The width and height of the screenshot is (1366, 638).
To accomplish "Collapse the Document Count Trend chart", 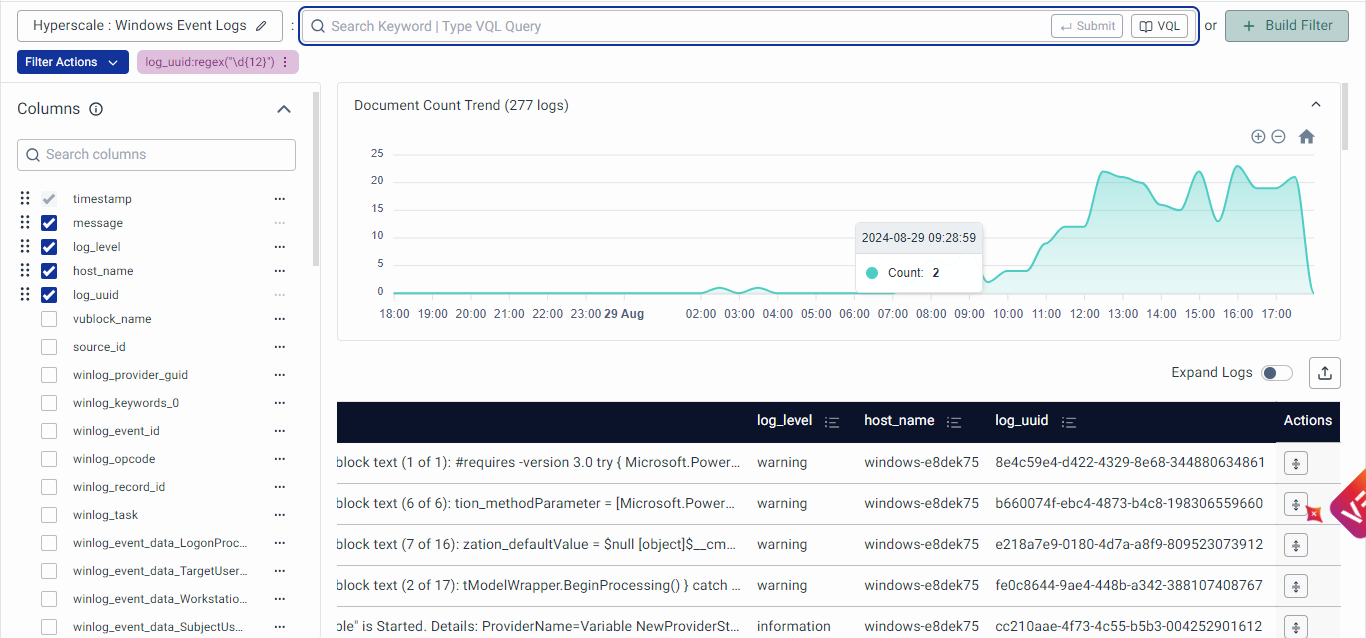I will click(1316, 105).
